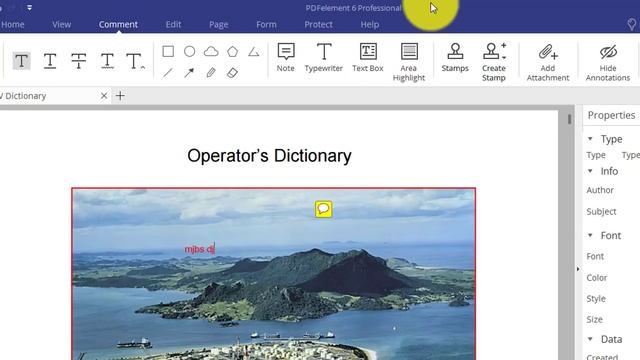
Task: Open the Edit tab
Action: click(x=173, y=24)
